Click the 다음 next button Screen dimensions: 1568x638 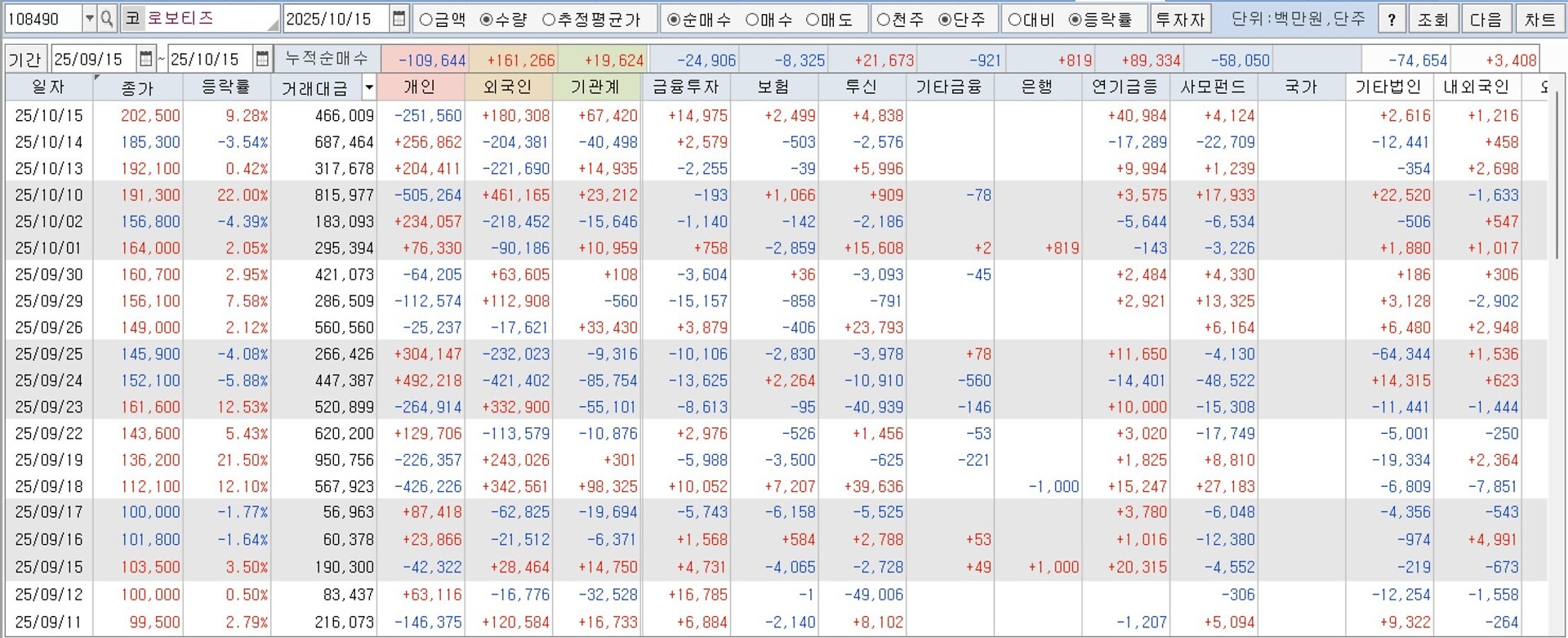pos(1485,19)
